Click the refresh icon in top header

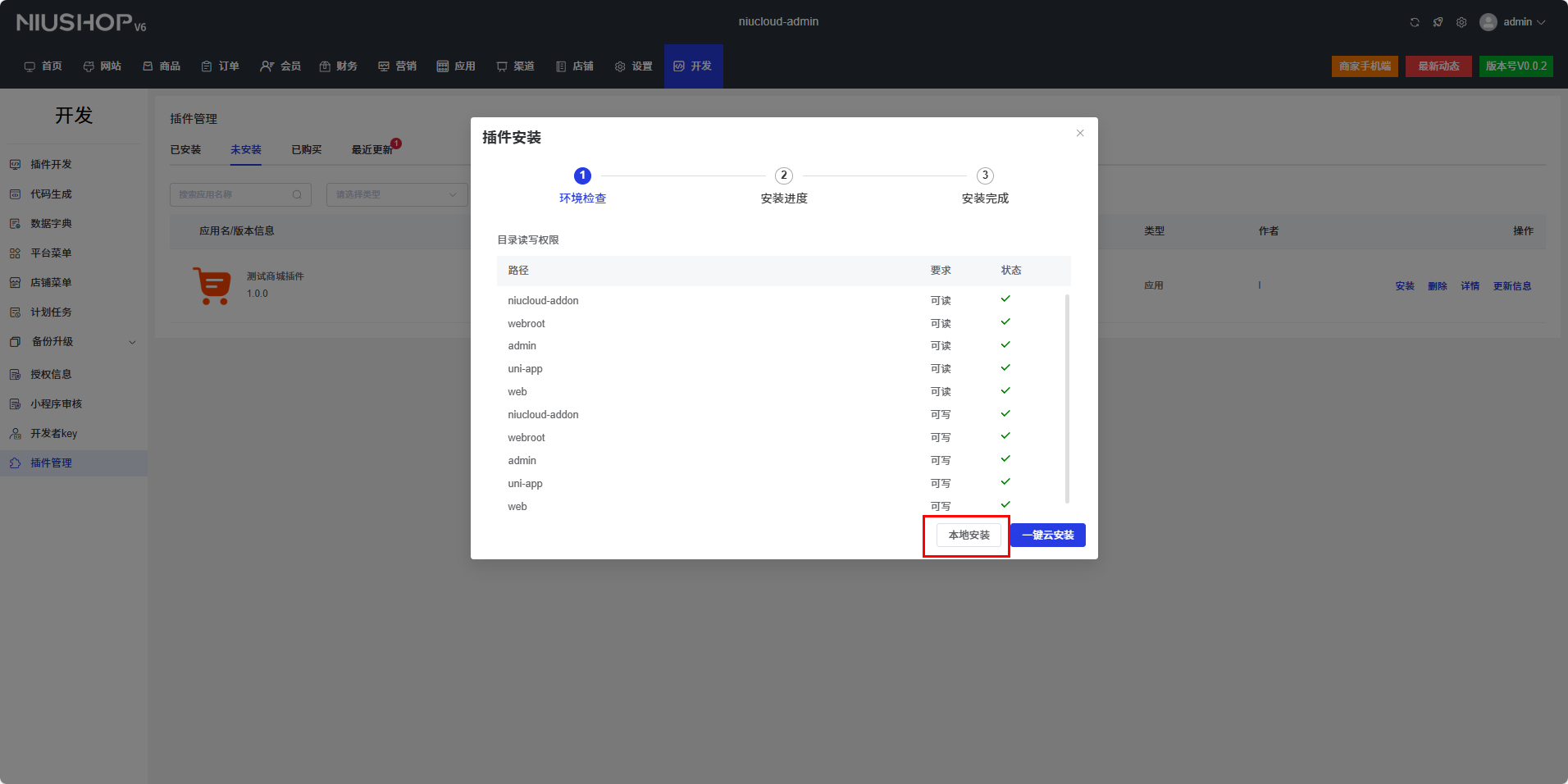pos(1415,22)
